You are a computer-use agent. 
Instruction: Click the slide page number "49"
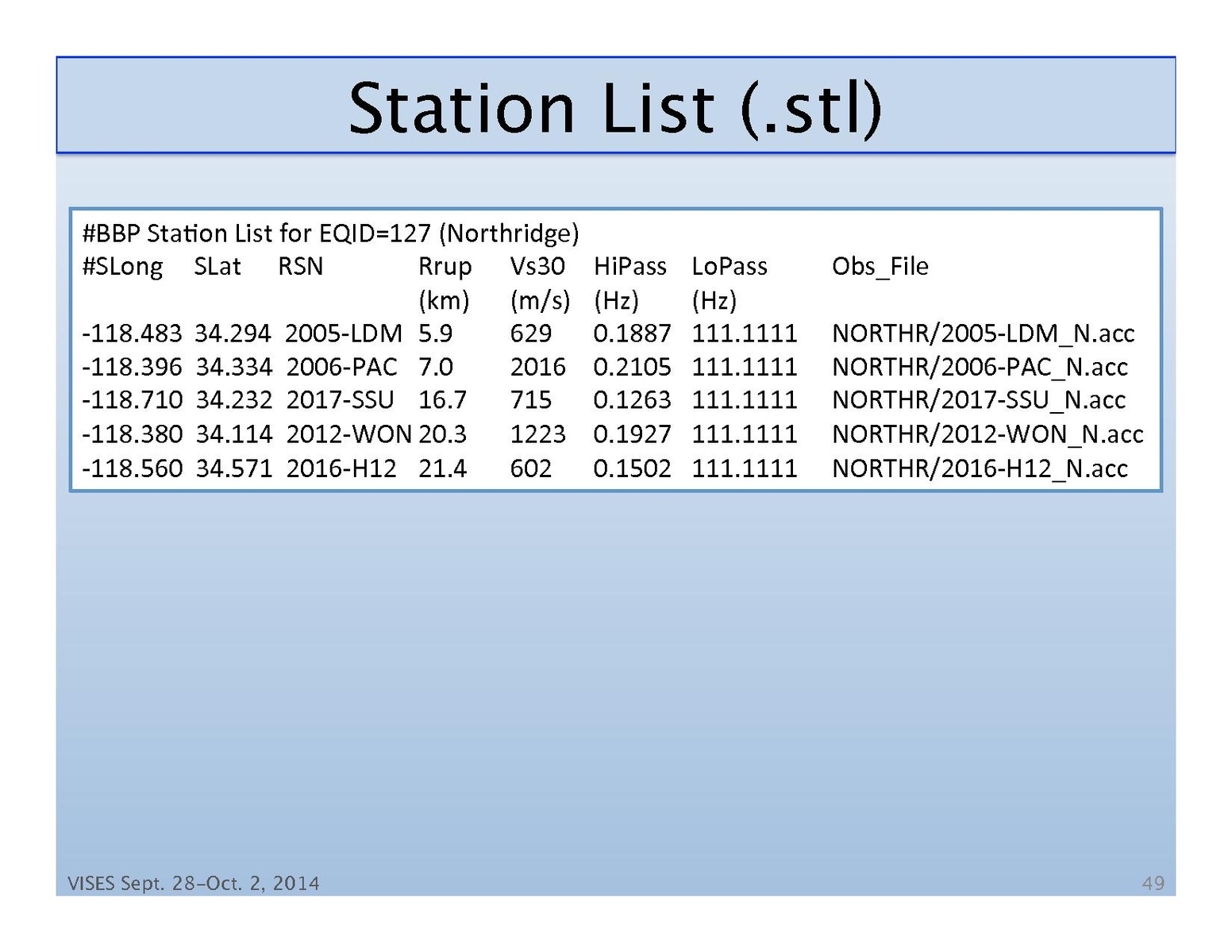1153,883
